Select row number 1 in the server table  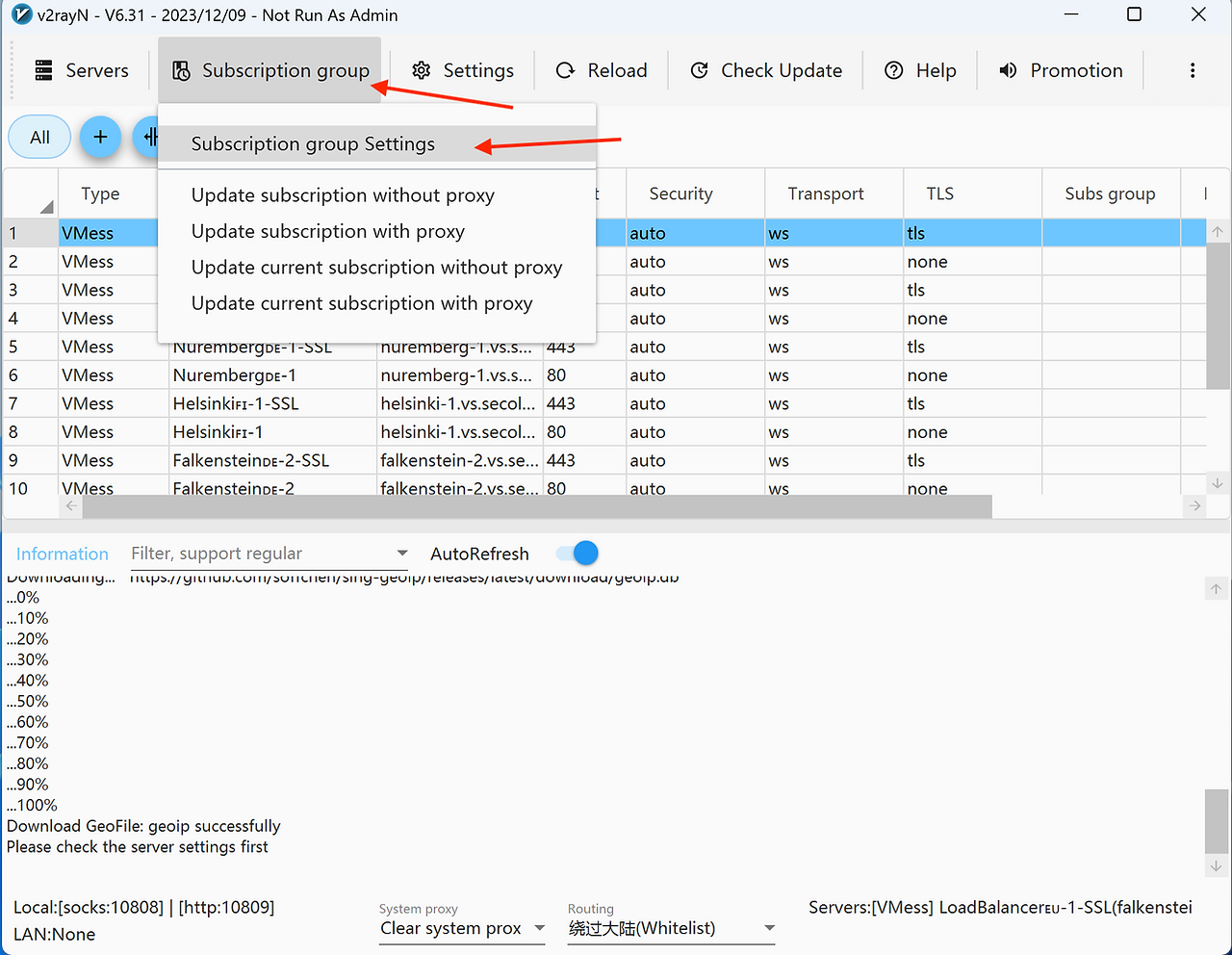(x=30, y=233)
